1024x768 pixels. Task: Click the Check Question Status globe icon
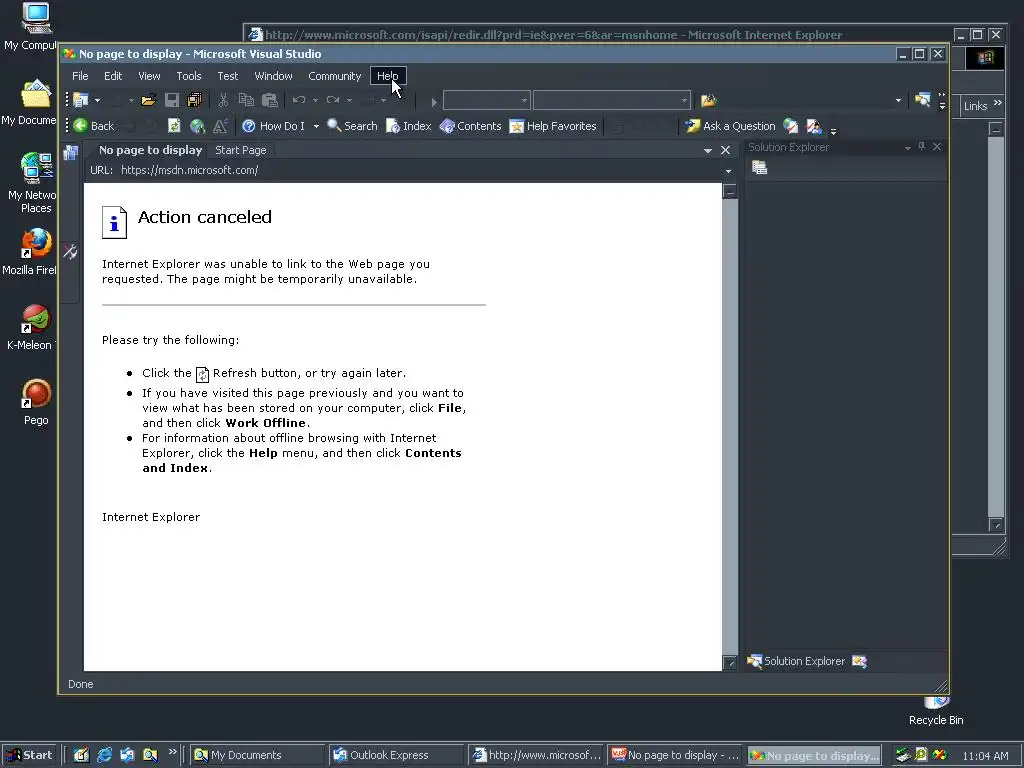790,125
